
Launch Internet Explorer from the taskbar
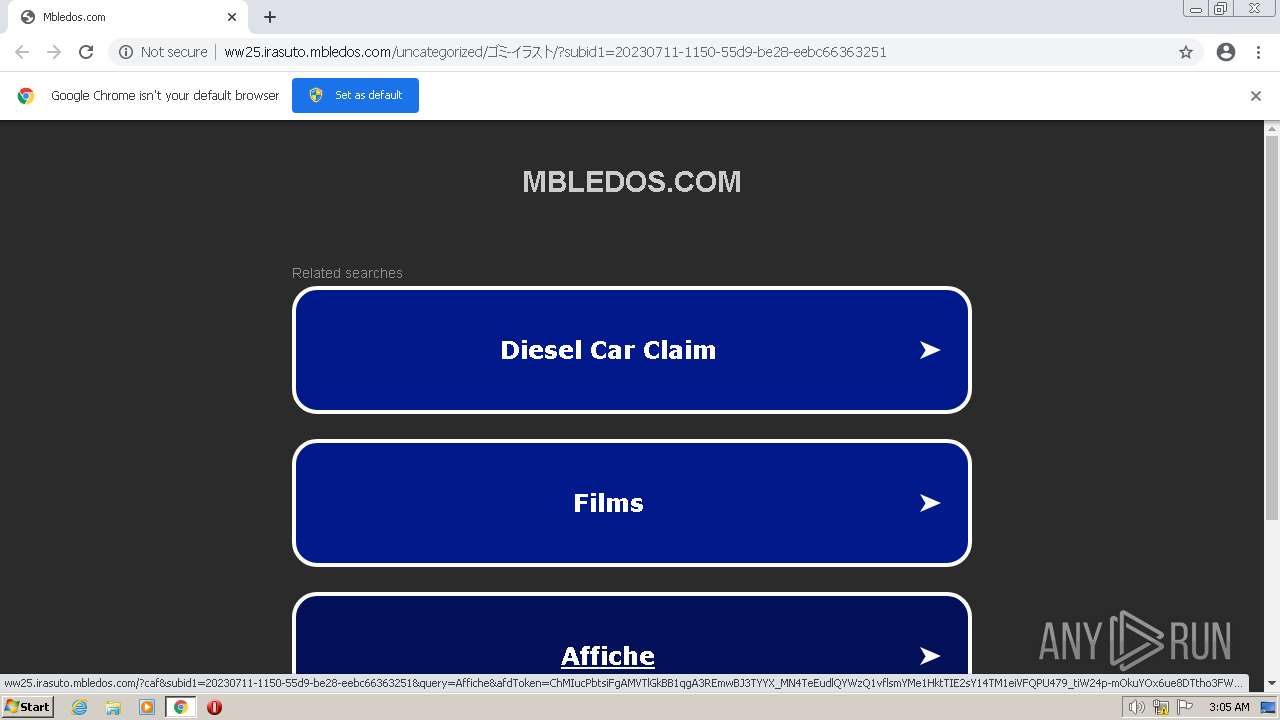coord(79,707)
